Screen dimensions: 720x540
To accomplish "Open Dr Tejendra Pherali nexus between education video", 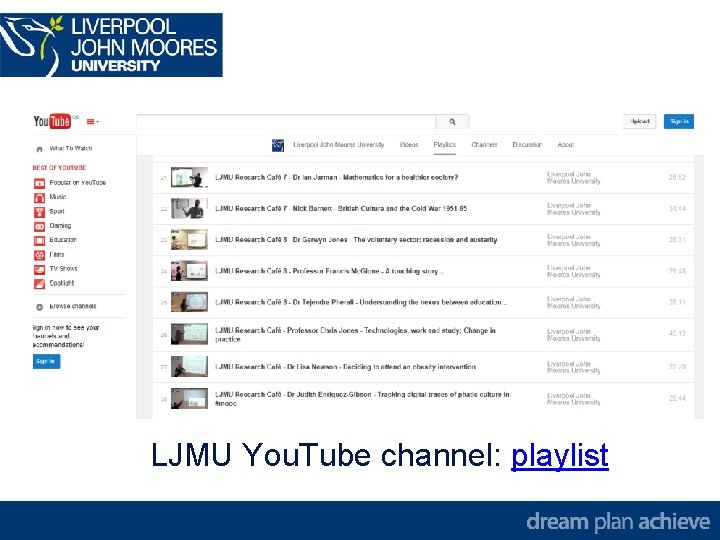I will point(361,302).
